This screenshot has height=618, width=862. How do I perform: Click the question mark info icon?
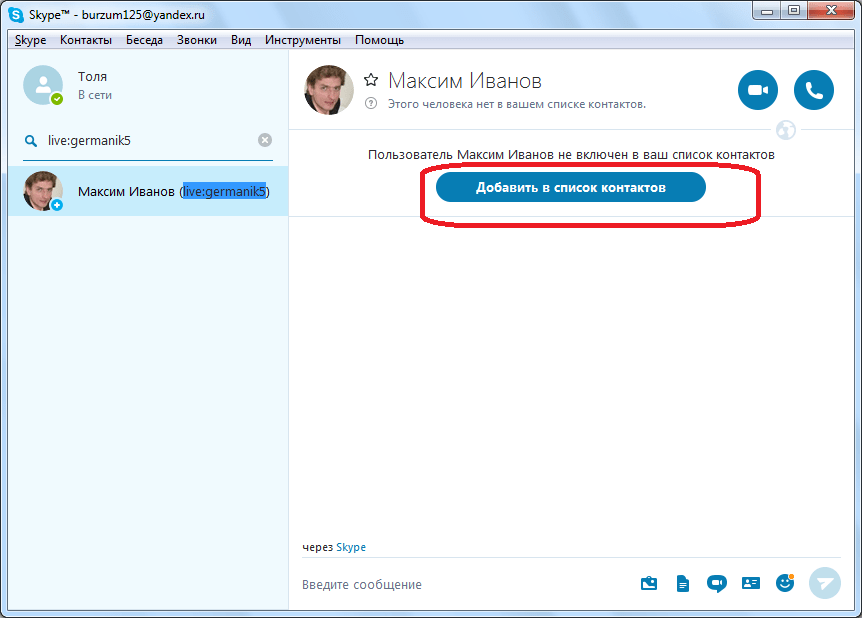(371, 103)
